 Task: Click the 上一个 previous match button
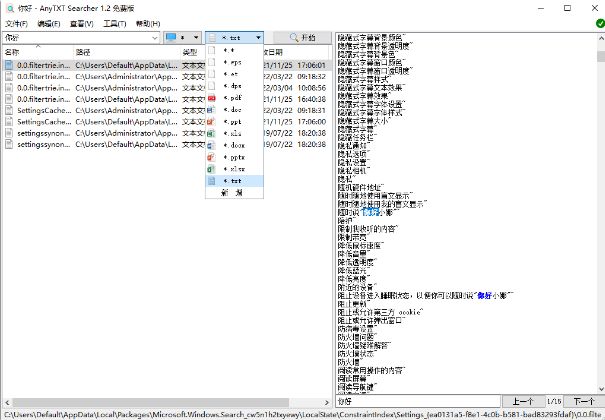coord(523,401)
